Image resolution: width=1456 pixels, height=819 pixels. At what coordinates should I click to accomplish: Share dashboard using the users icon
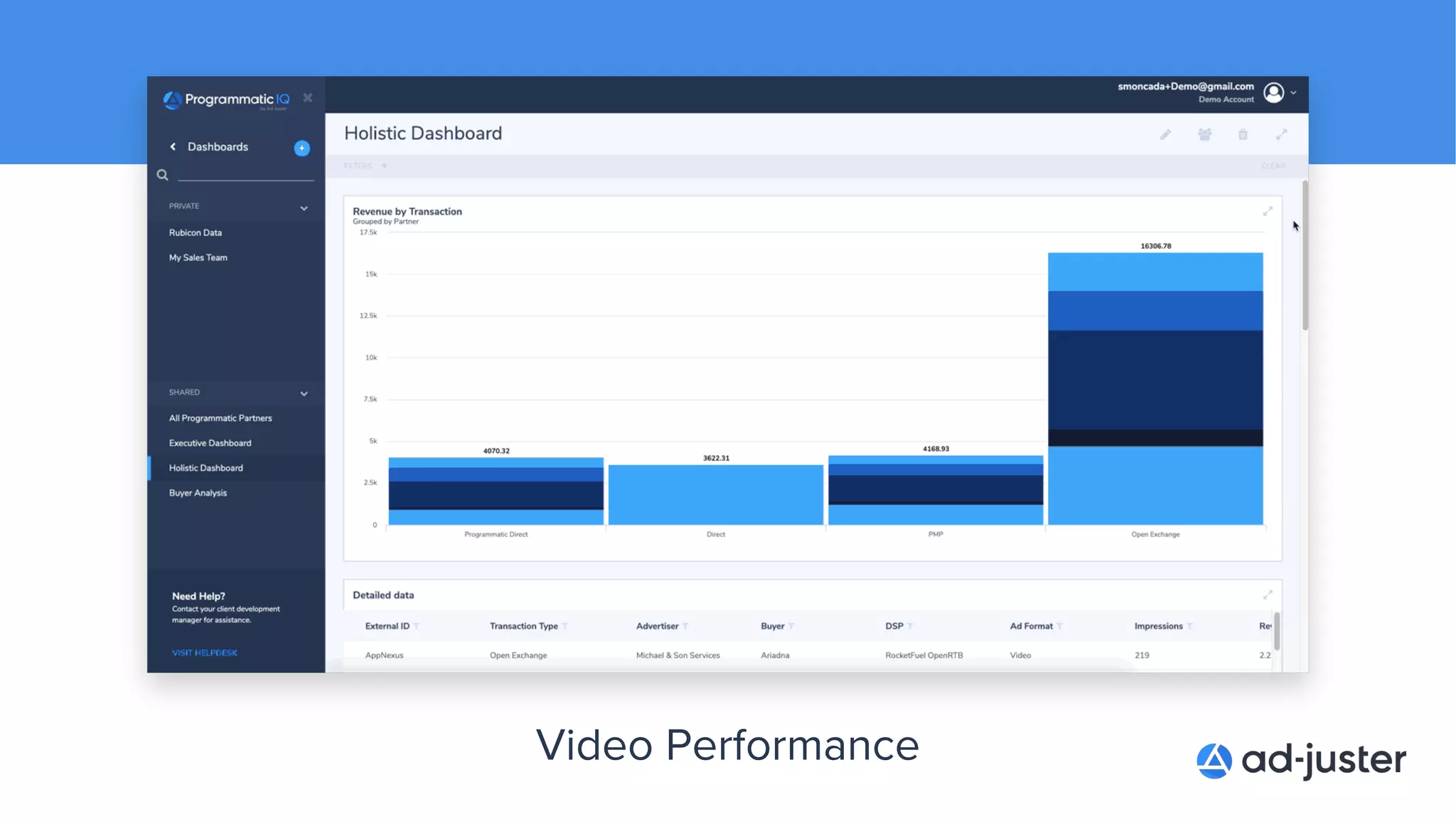pos(1204,134)
